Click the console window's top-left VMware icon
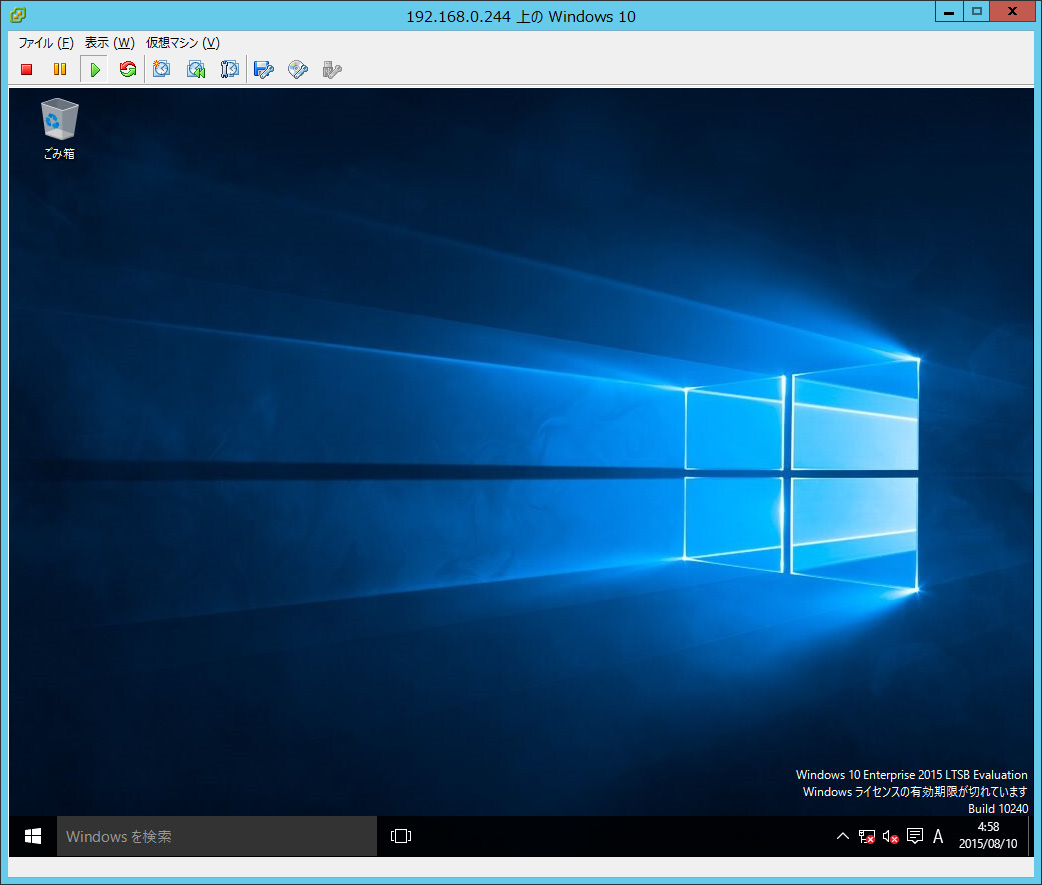1042x885 pixels. click(x=19, y=15)
